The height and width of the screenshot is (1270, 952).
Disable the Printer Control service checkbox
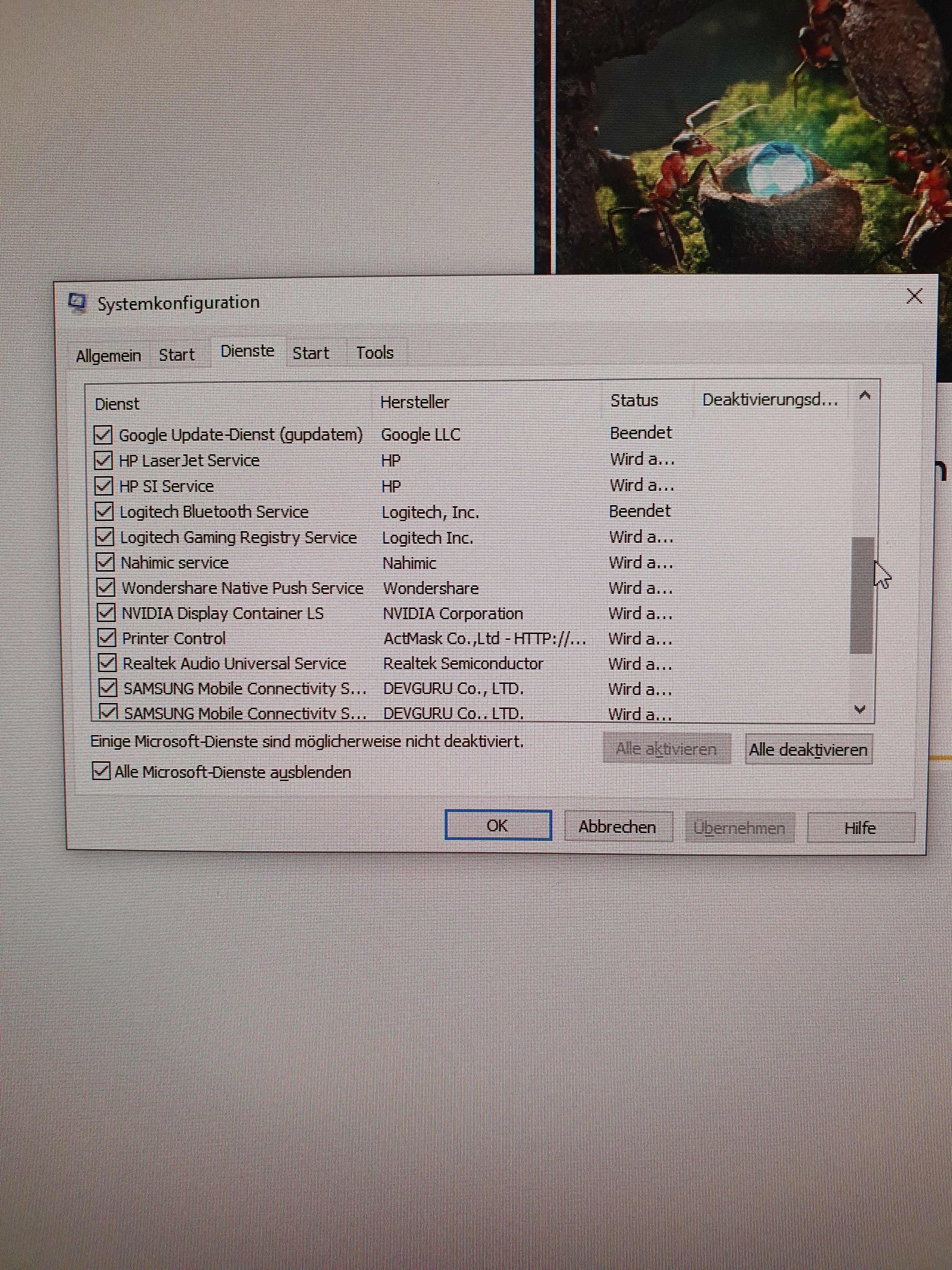coord(107,638)
